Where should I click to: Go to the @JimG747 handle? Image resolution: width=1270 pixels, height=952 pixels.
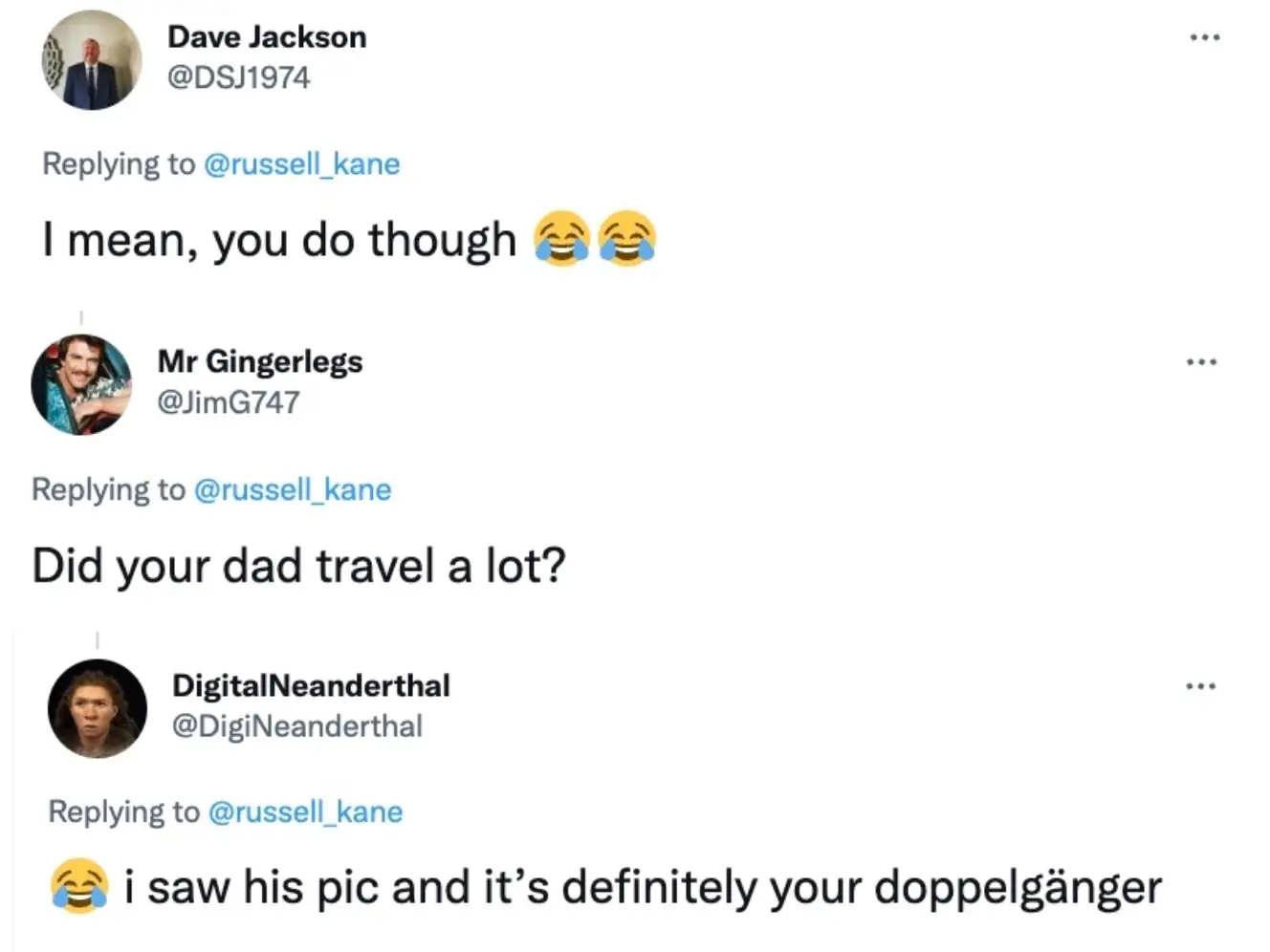228,402
